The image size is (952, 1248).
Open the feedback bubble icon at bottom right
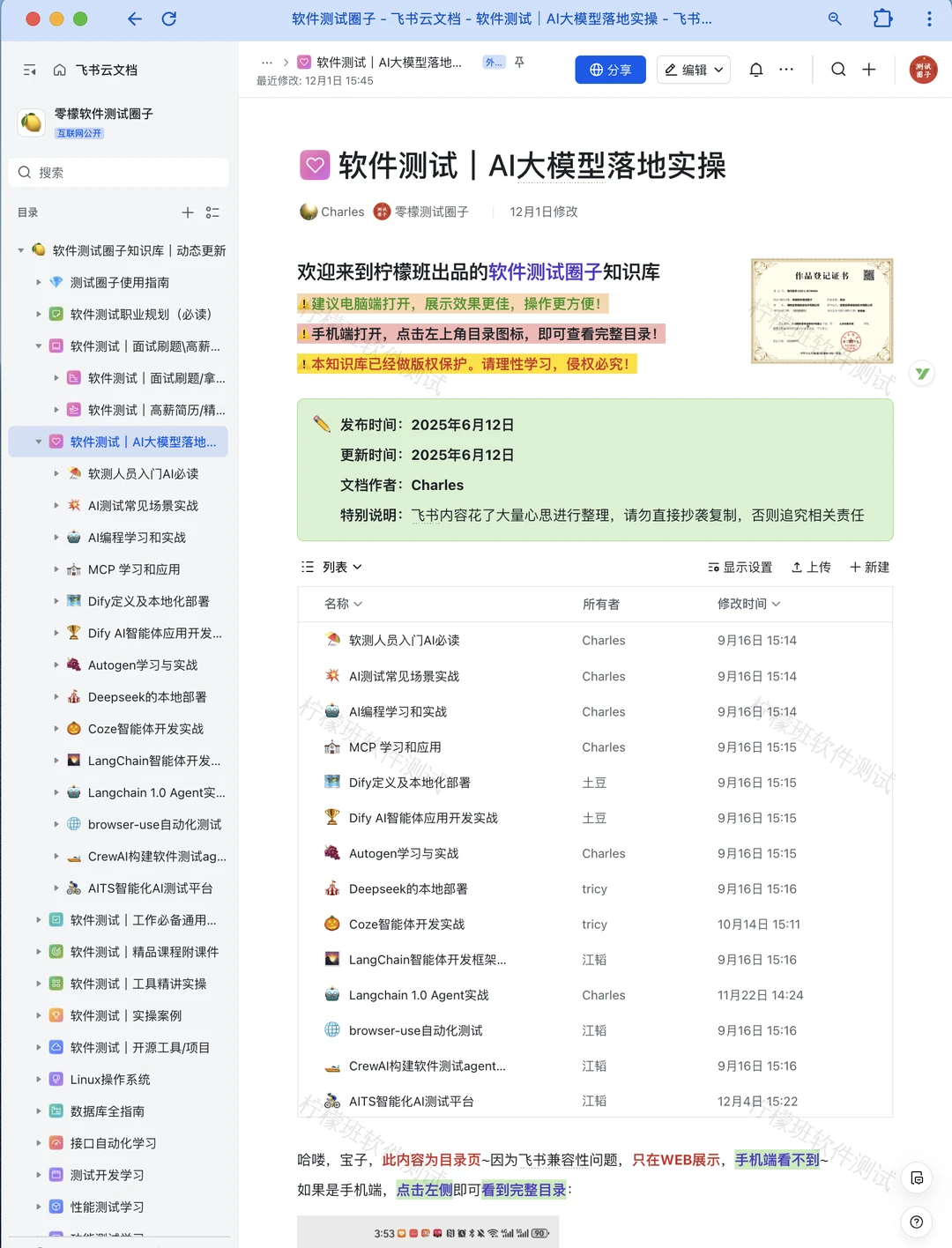click(918, 1177)
